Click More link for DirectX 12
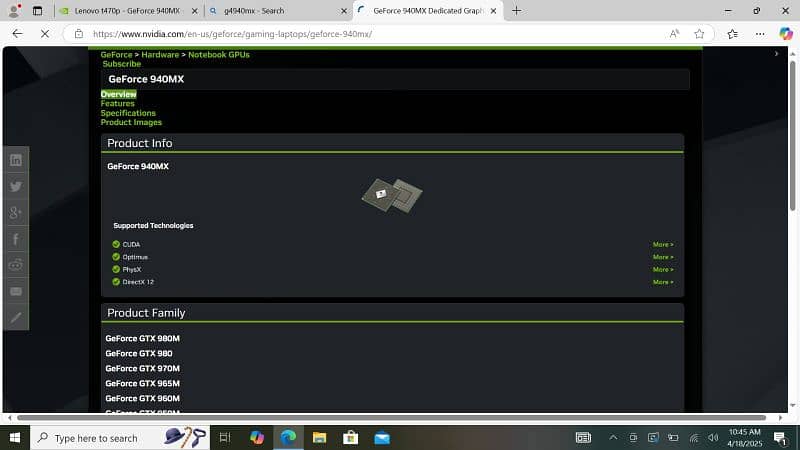The width and height of the screenshot is (800, 450). pos(663,282)
